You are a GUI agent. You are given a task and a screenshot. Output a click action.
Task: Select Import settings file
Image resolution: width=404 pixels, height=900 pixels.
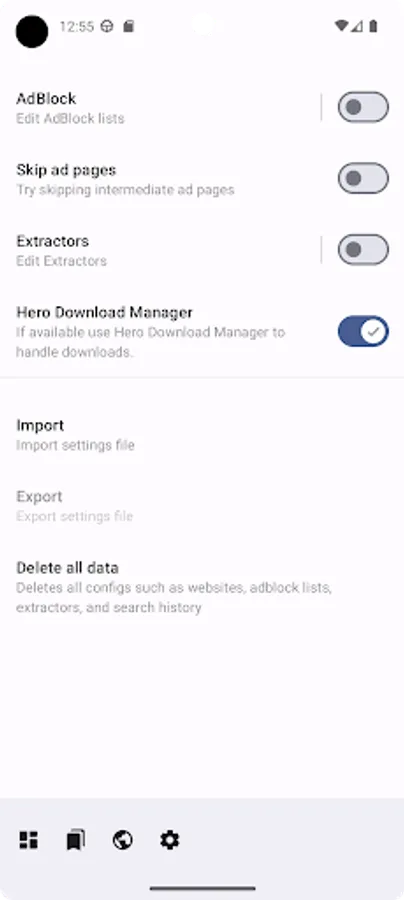tap(202, 435)
